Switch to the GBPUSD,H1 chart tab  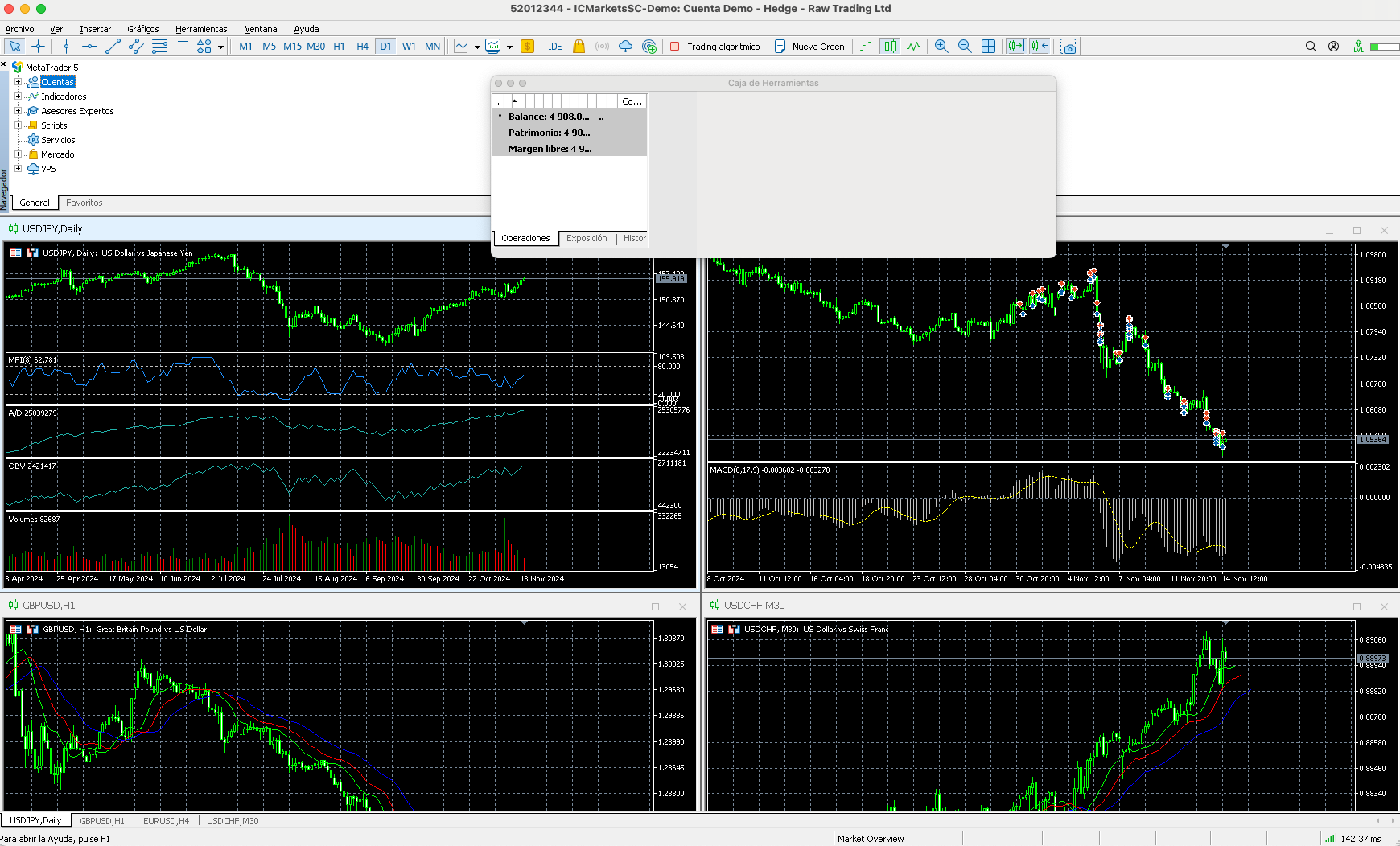click(102, 821)
